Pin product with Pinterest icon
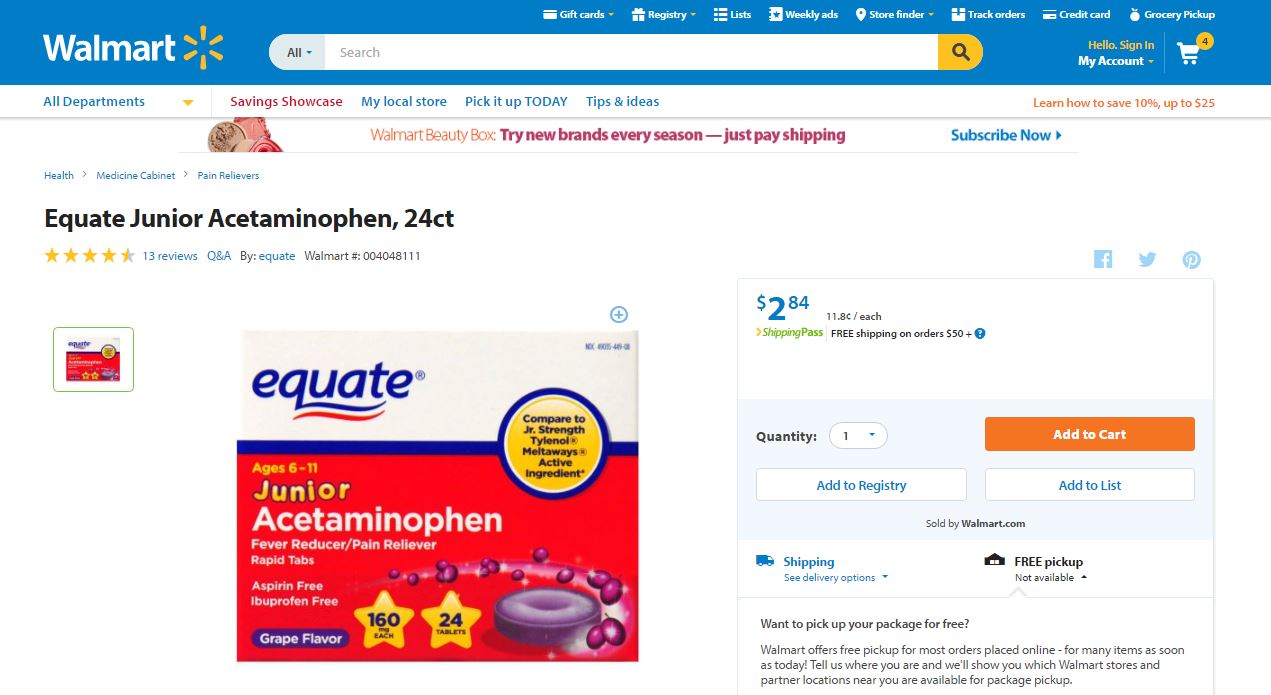This screenshot has width=1271, height=695. 1191,259
